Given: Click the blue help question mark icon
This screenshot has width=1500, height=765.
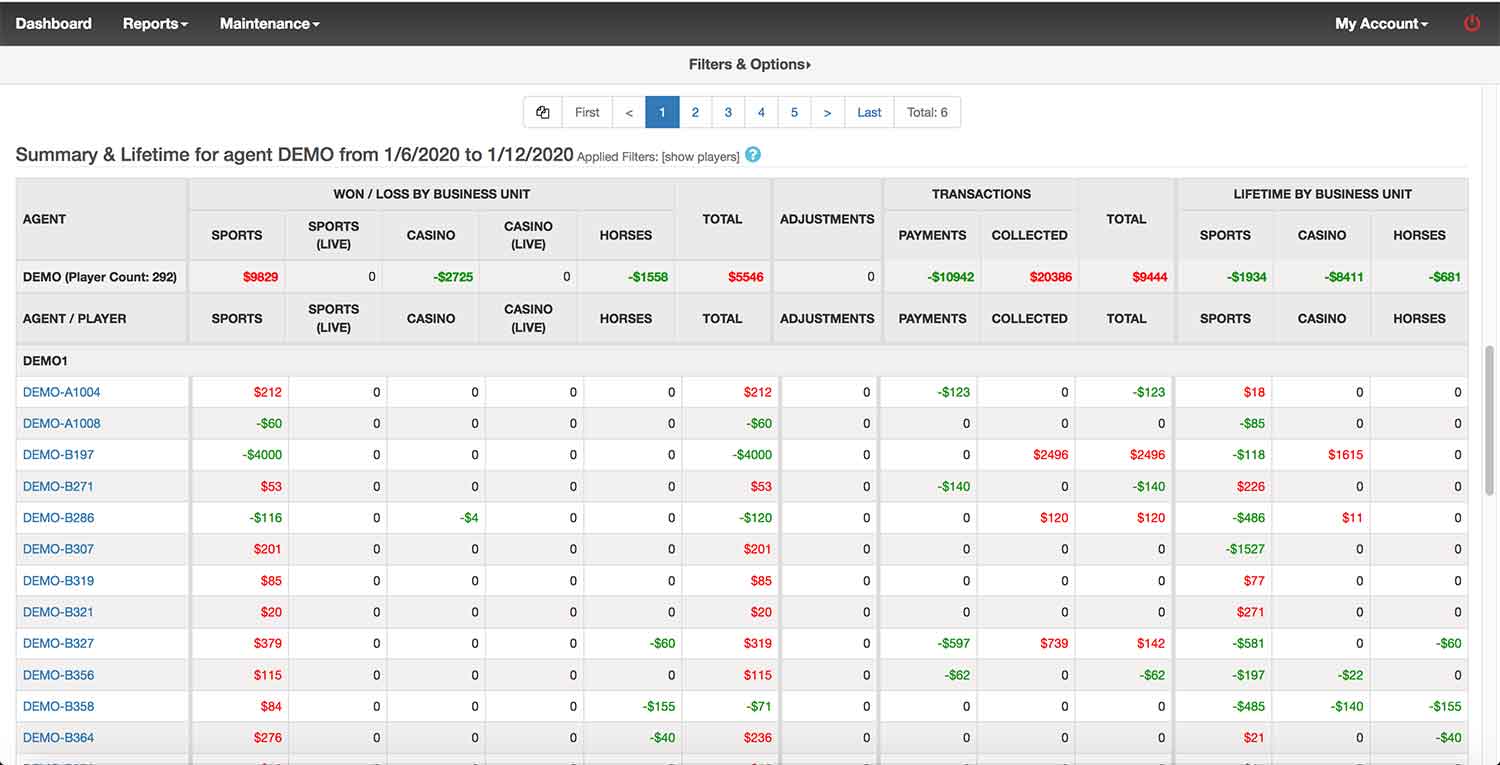Looking at the screenshot, I should coord(753,155).
